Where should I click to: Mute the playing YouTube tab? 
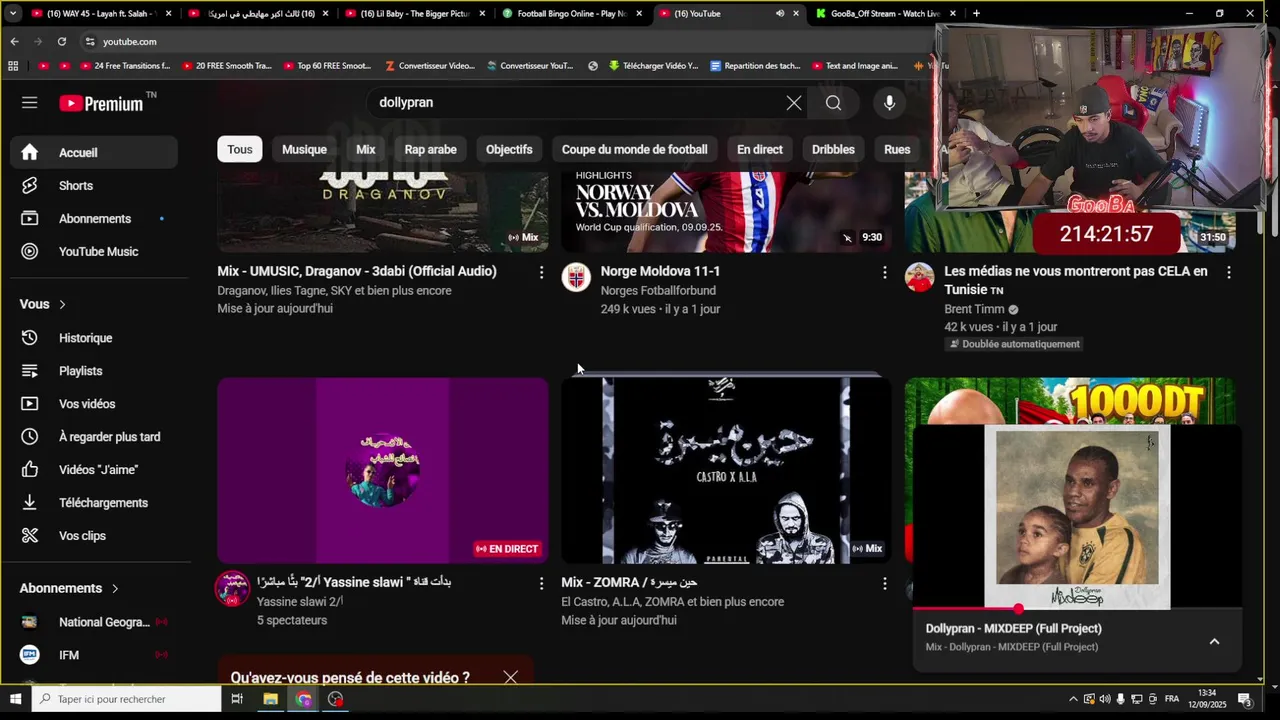tap(779, 14)
